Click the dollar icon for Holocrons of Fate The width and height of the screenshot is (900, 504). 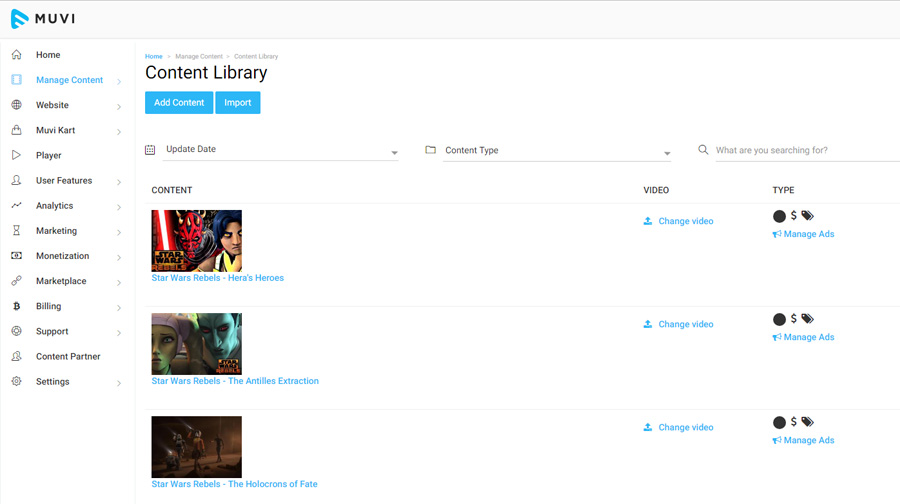click(x=794, y=422)
